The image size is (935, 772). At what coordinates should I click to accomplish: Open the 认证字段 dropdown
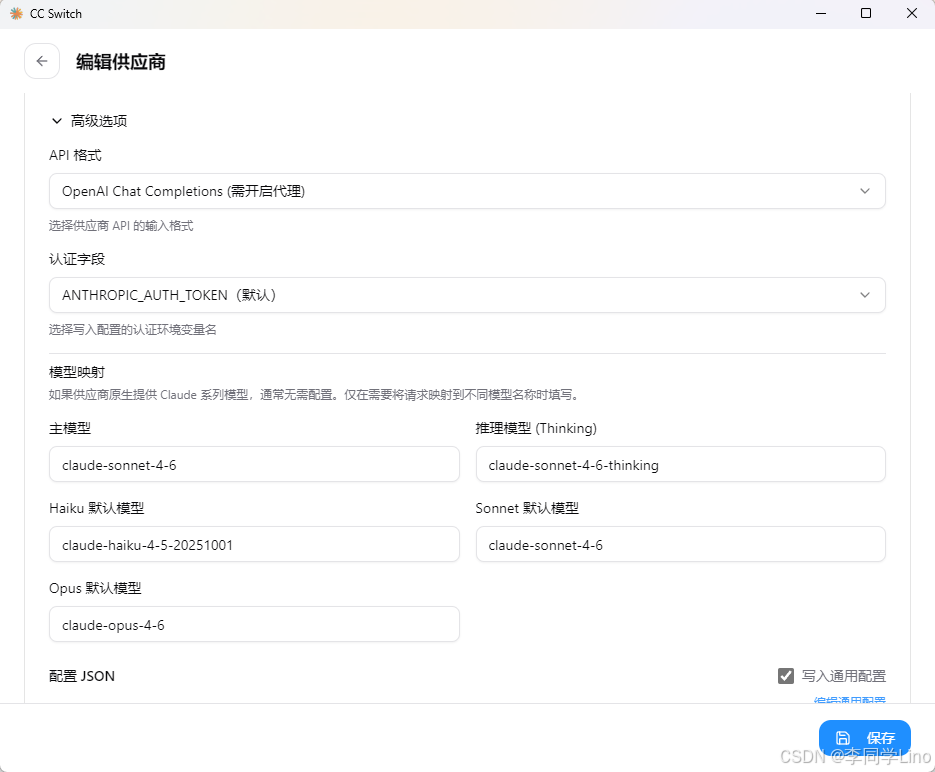[x=467, y=295]
